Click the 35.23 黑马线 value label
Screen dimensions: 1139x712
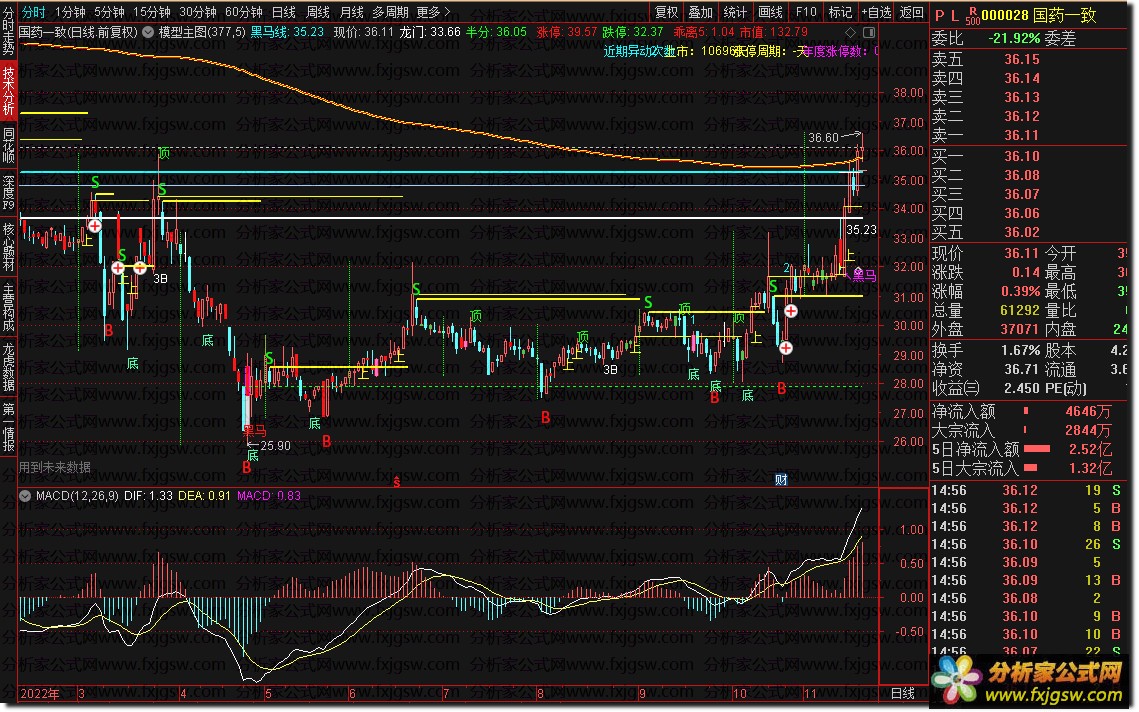[x=862, y=230]
